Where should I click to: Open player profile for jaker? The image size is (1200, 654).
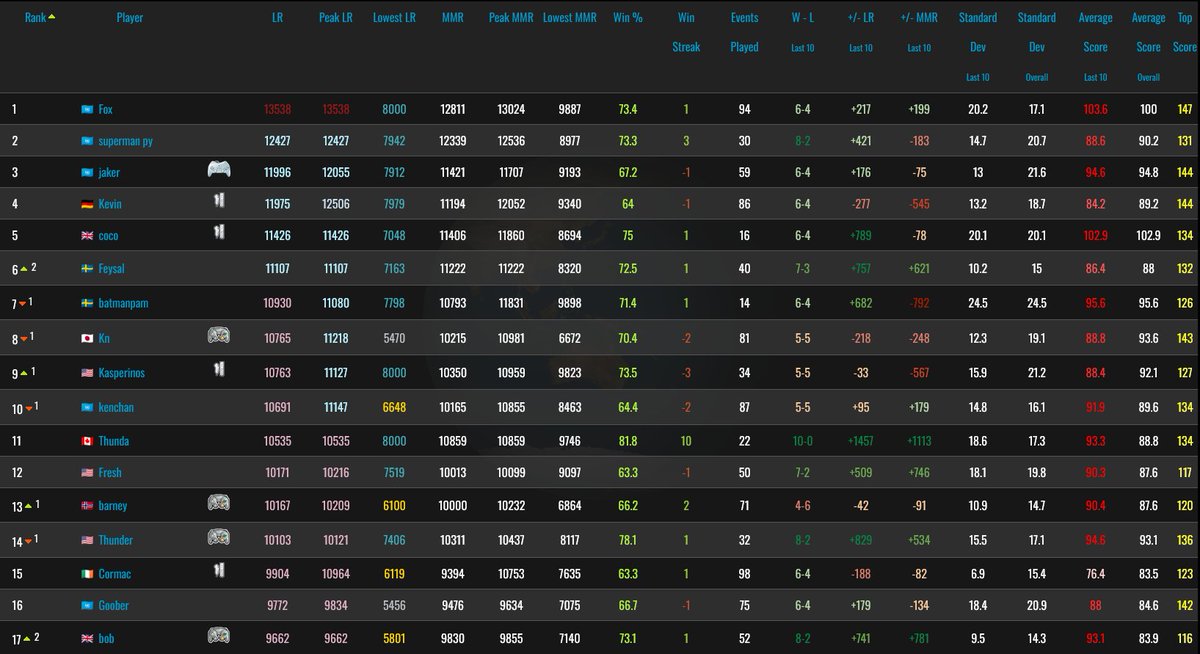(109, 172)
